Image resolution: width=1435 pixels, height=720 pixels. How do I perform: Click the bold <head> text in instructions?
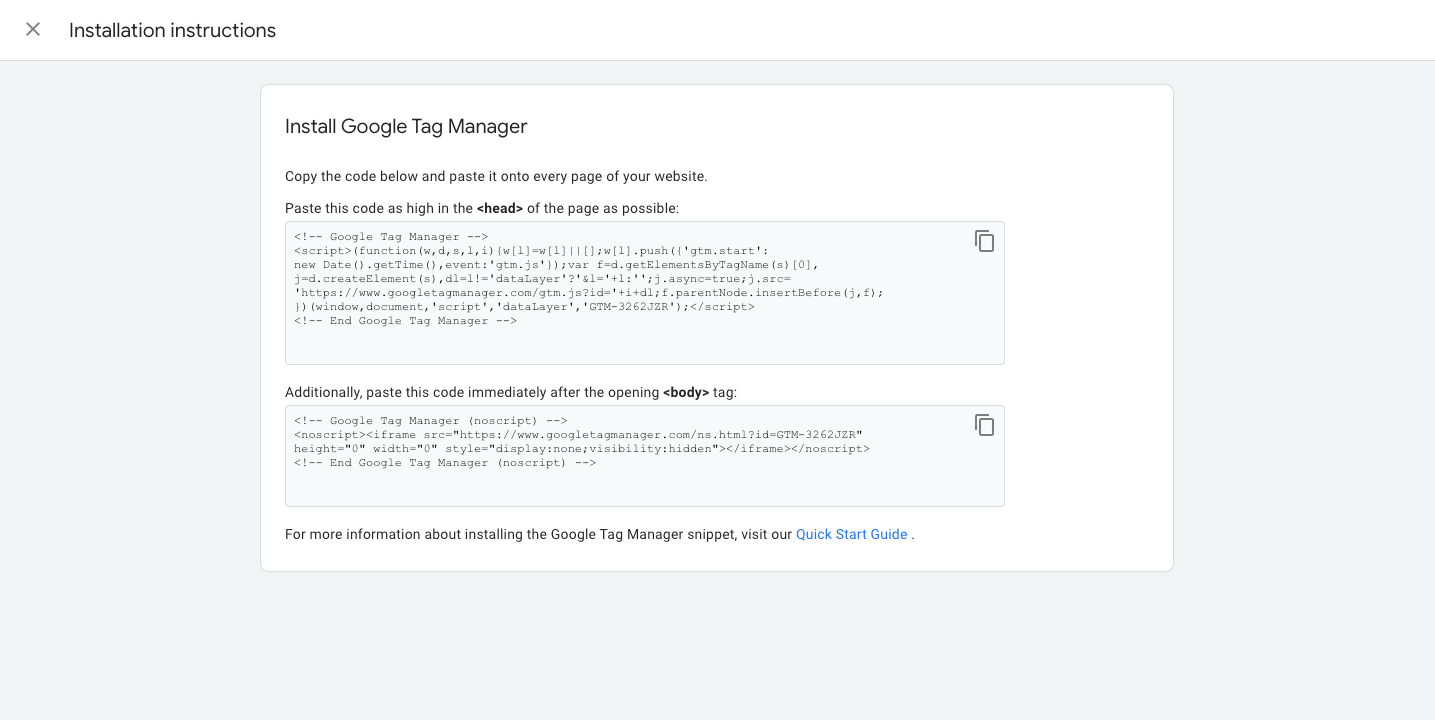tap(499, 208)
